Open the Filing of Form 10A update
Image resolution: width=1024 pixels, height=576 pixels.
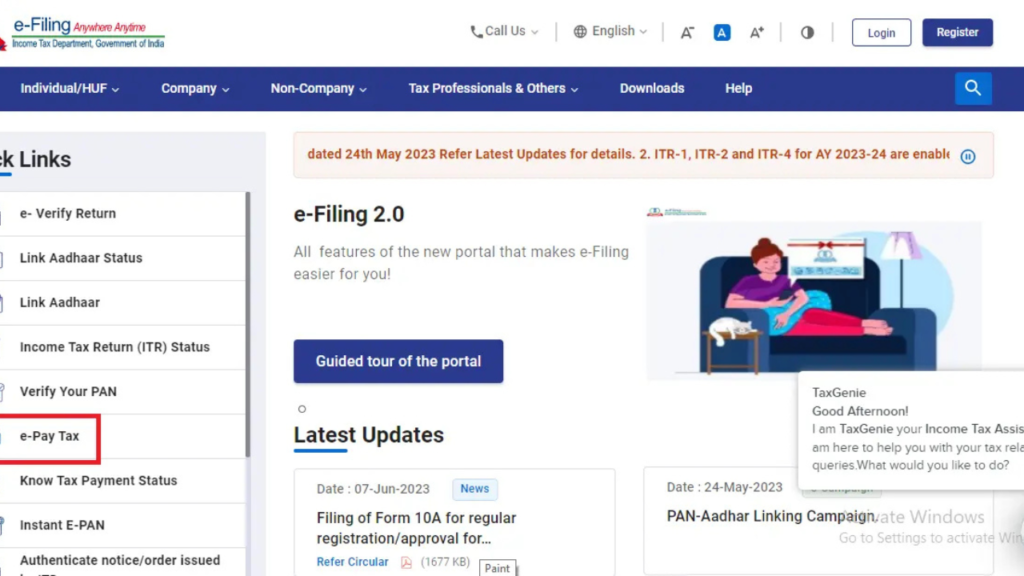click(x=417, y=528)
